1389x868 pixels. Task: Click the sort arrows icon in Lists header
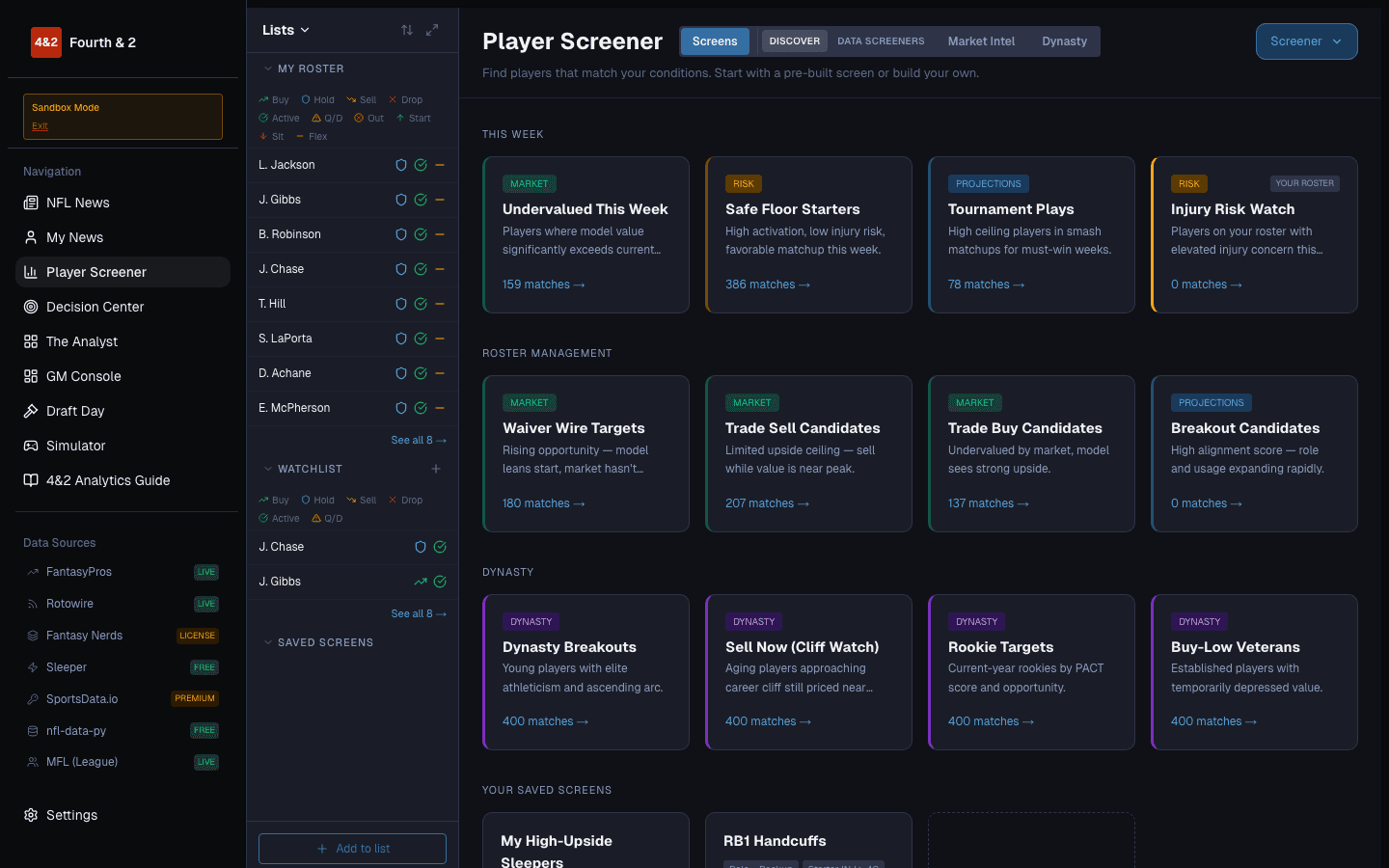407,30
